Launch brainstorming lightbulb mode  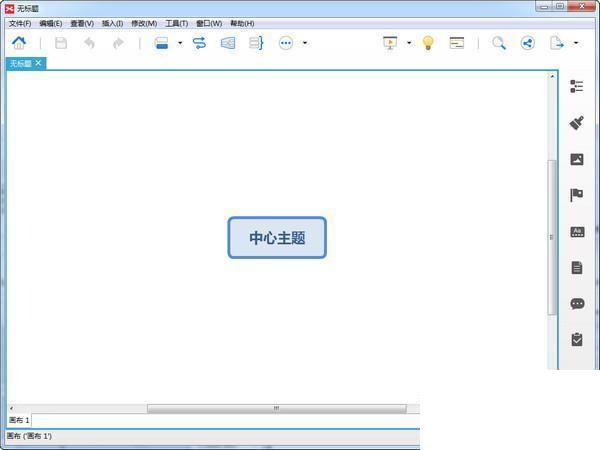coord(428,43)
